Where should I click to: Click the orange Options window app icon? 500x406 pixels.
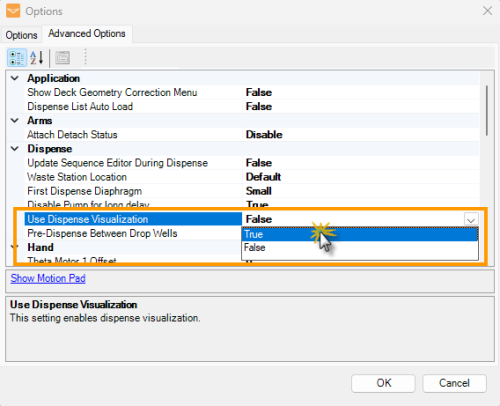(13, 11)
